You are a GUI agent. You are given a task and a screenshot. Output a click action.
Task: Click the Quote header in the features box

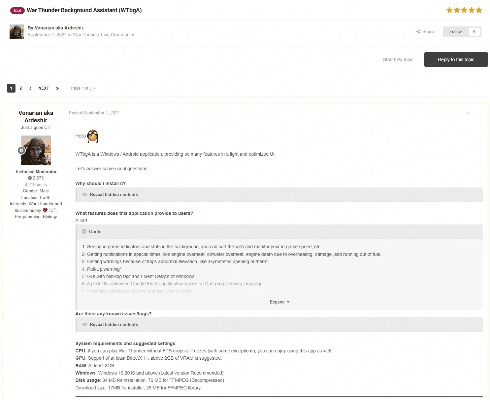279,231
